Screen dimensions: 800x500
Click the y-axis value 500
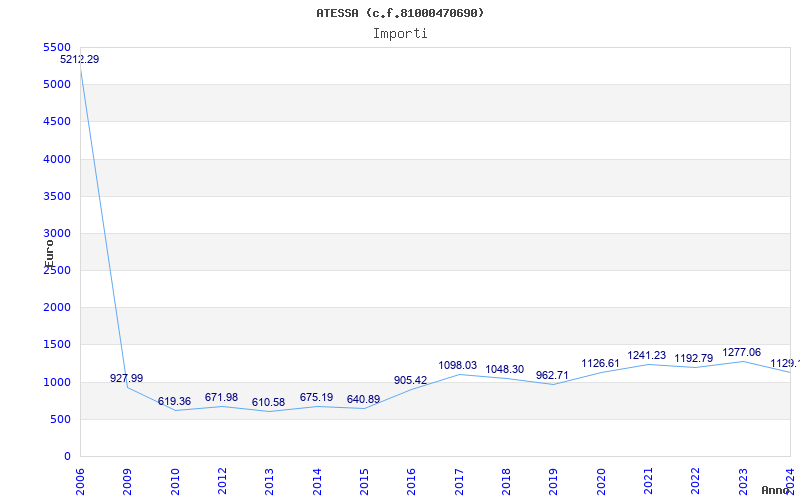tap(61, 419)
